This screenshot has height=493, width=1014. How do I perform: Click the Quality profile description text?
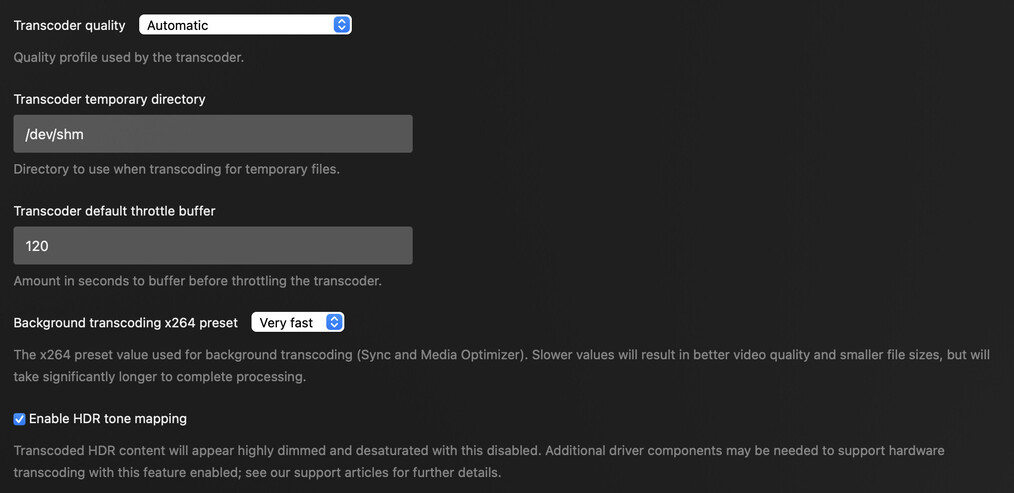click(128, 57)
